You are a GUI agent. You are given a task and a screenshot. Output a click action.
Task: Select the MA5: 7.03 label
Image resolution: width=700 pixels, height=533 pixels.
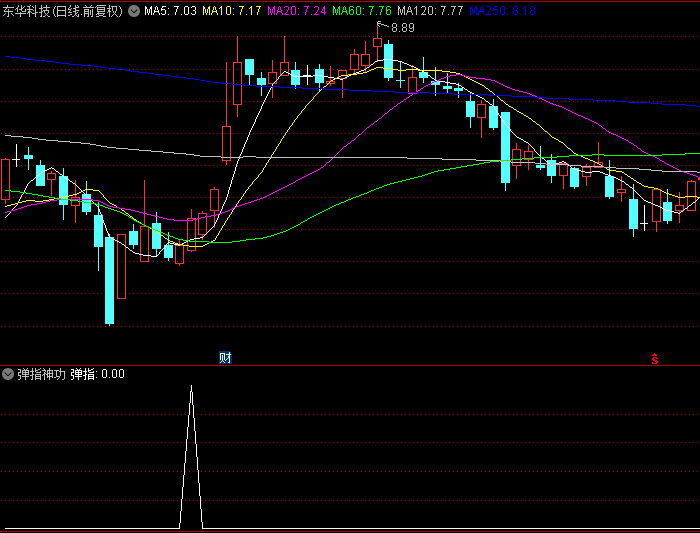(170, 11)
